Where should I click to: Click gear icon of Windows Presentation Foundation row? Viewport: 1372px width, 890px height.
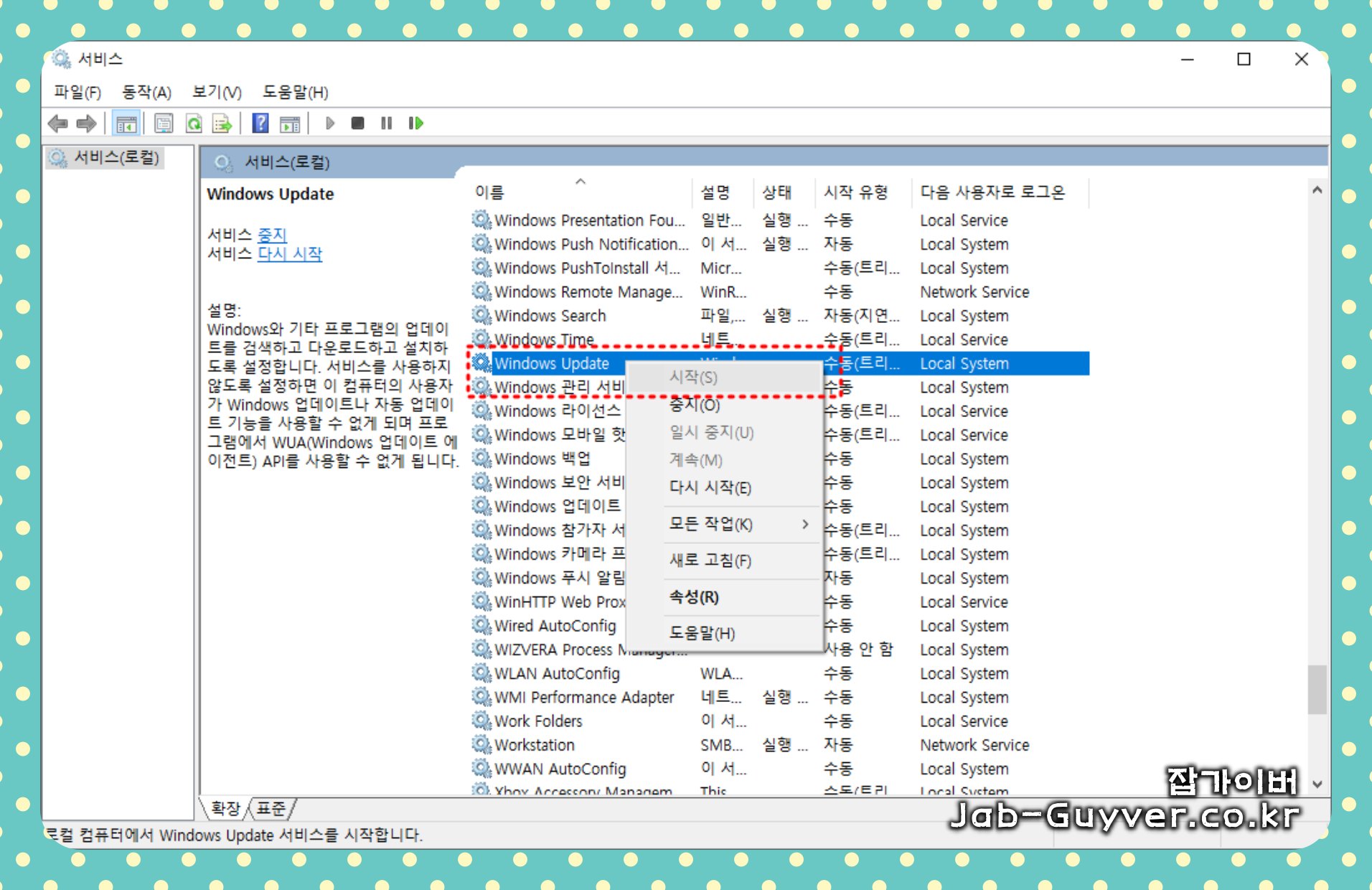(x=481, y=220)
